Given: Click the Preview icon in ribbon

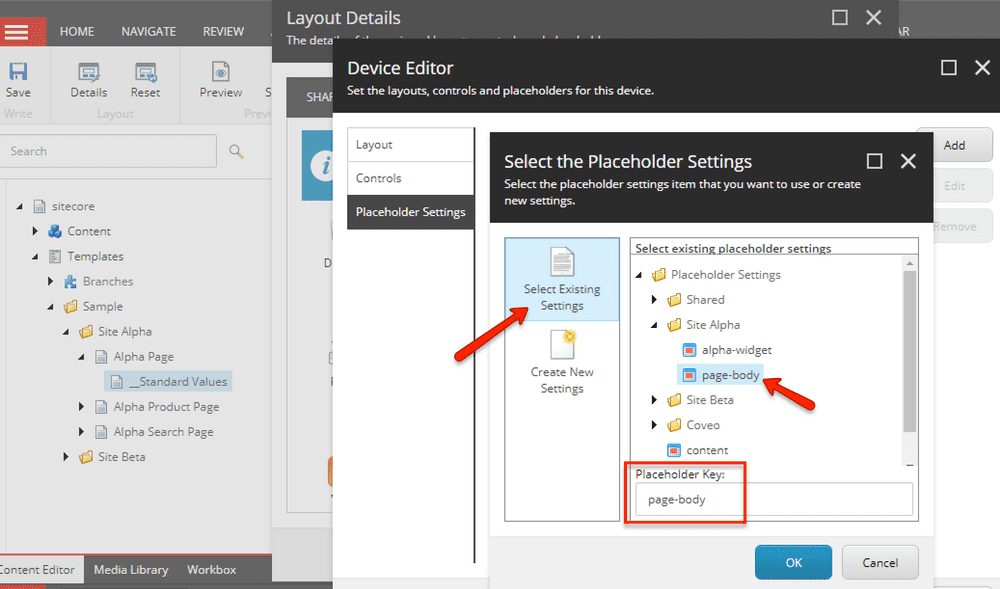Looking at the screenshot, I should click(x=221, y=73).
